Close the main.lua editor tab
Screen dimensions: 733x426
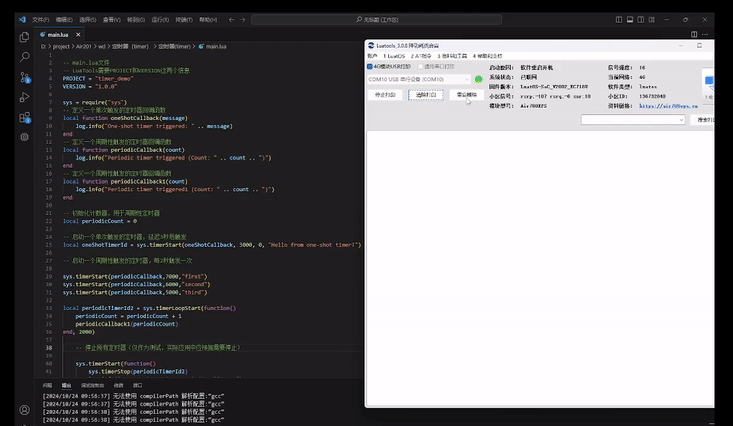(x=78, y=35)
